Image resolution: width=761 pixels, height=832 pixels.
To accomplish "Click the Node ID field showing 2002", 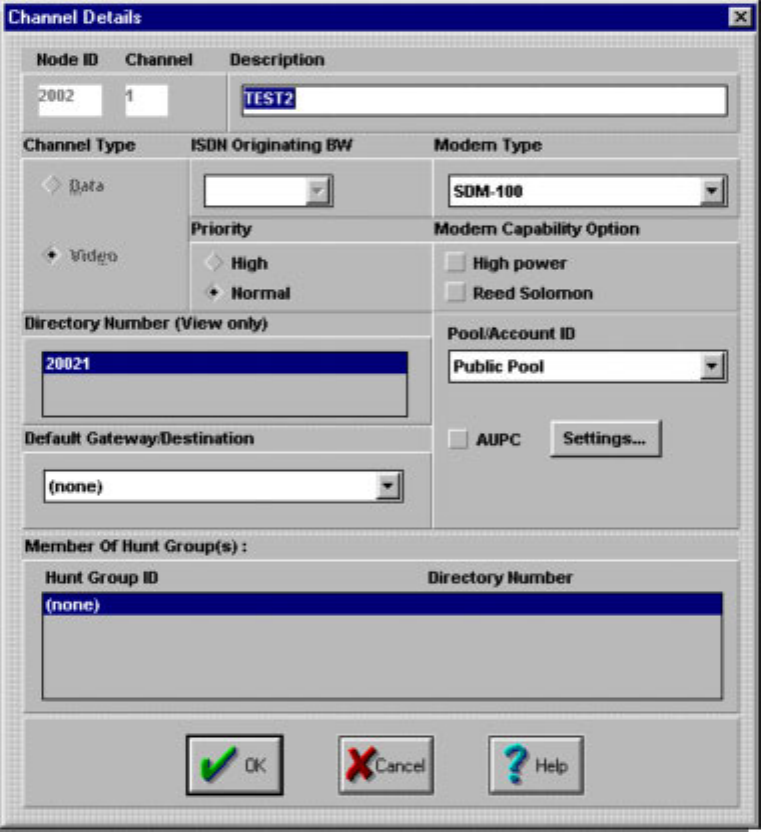I will coord(68,100).
